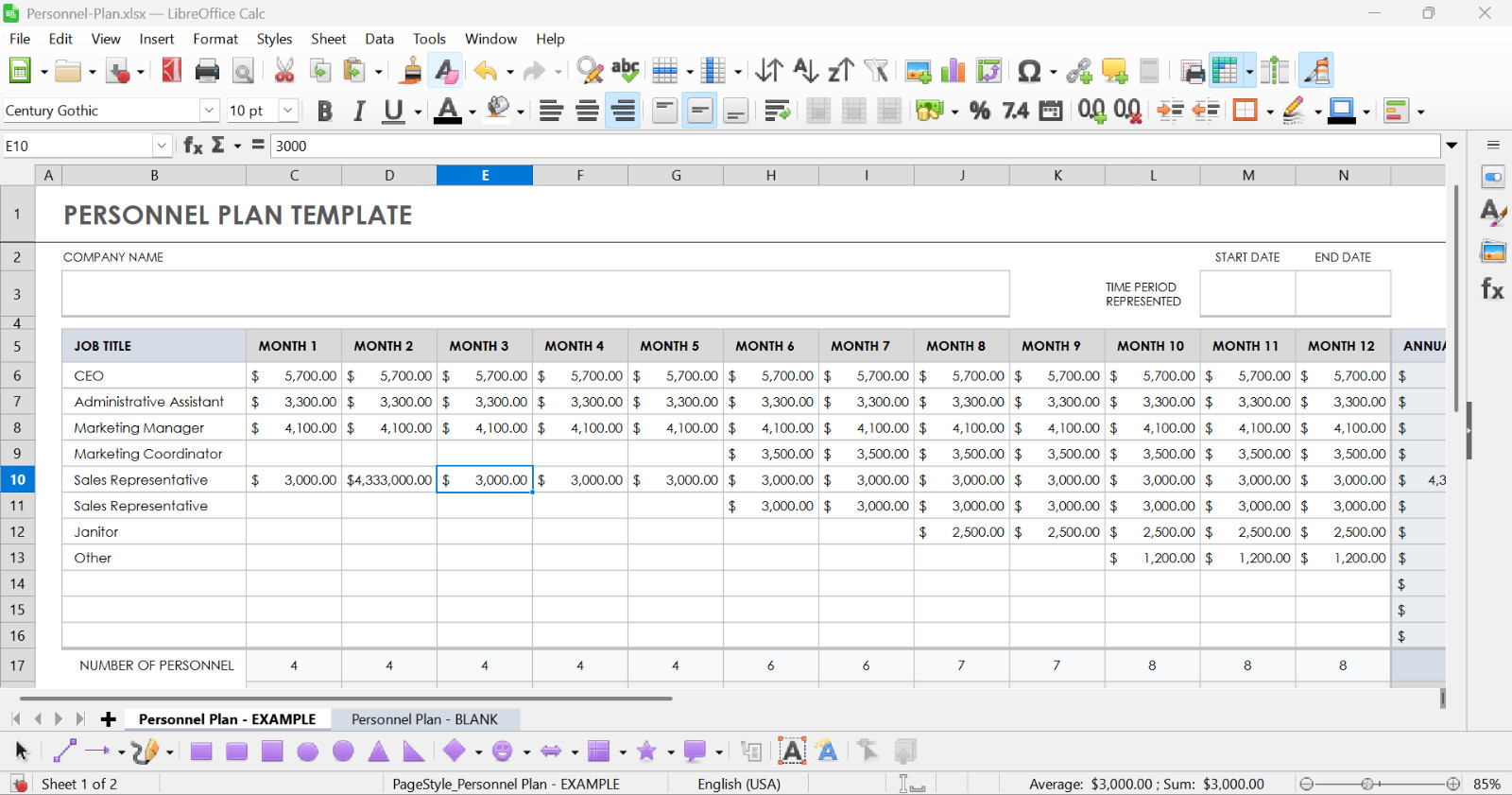Open sidebar Functions panel
The width and height of the screenshot is (1512, 795).
coord(1492,289)
